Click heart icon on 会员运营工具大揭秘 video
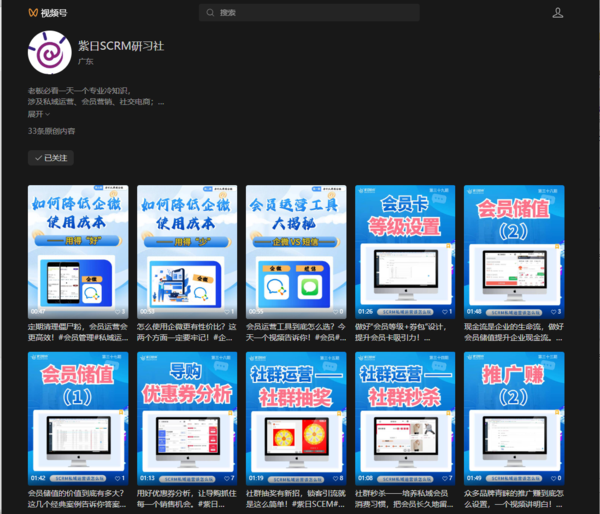The width and height of the screenshot is (600, 514). click(x=336, y=312)
